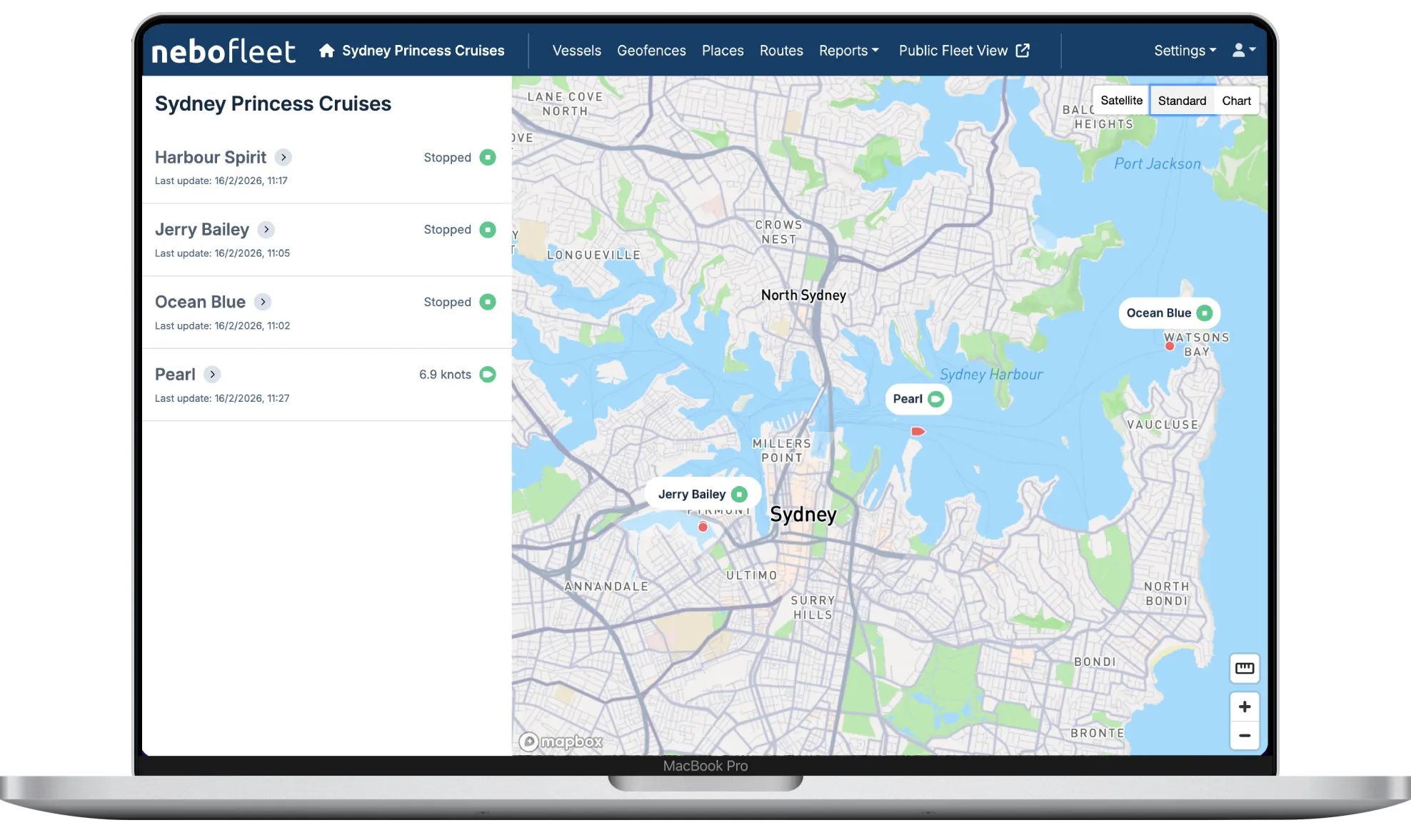
Task: Select the Standard map style
Action: click(1182, 101)
